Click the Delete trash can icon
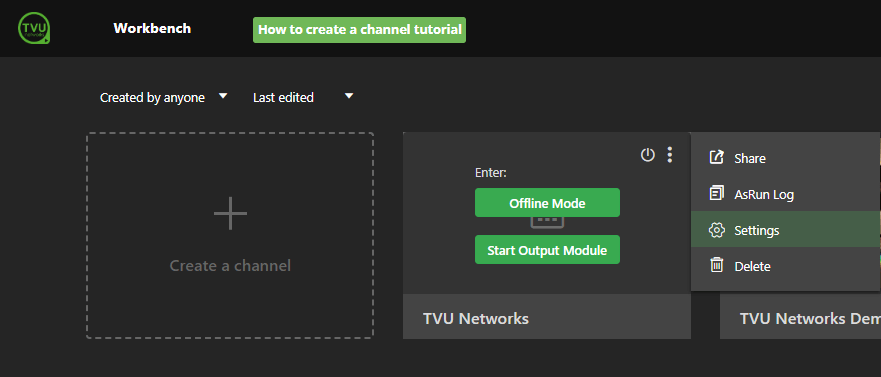 click(x=716, y=265)
